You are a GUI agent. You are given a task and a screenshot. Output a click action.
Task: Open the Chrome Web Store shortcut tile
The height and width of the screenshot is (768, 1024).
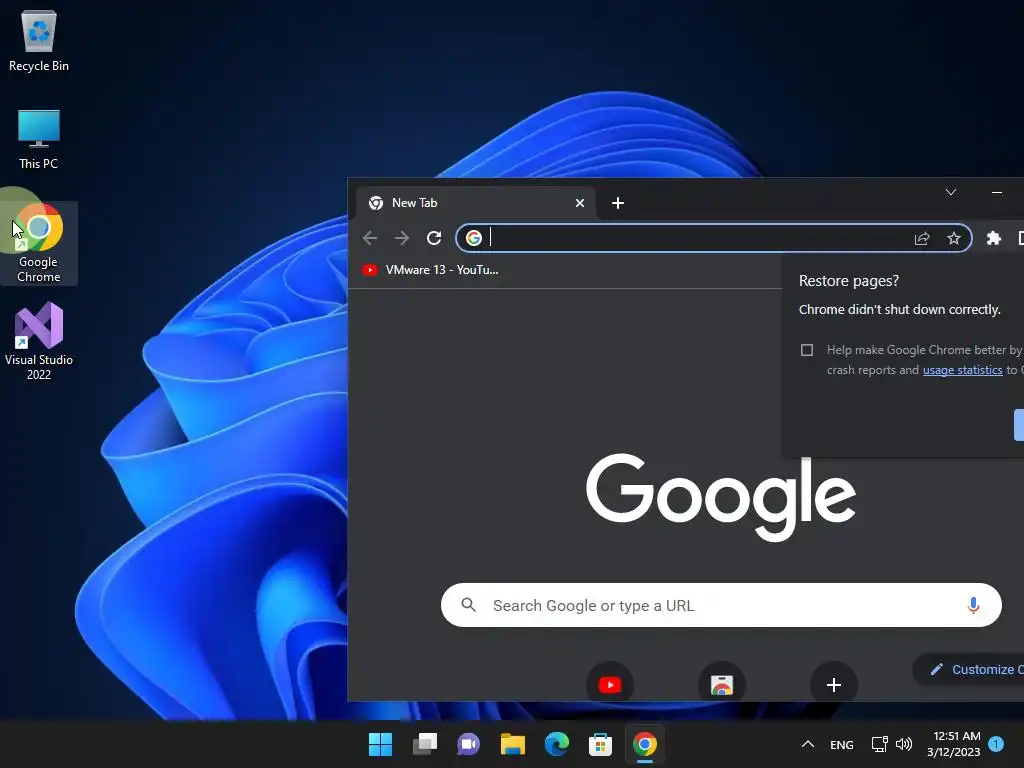[x=721, y=684]
